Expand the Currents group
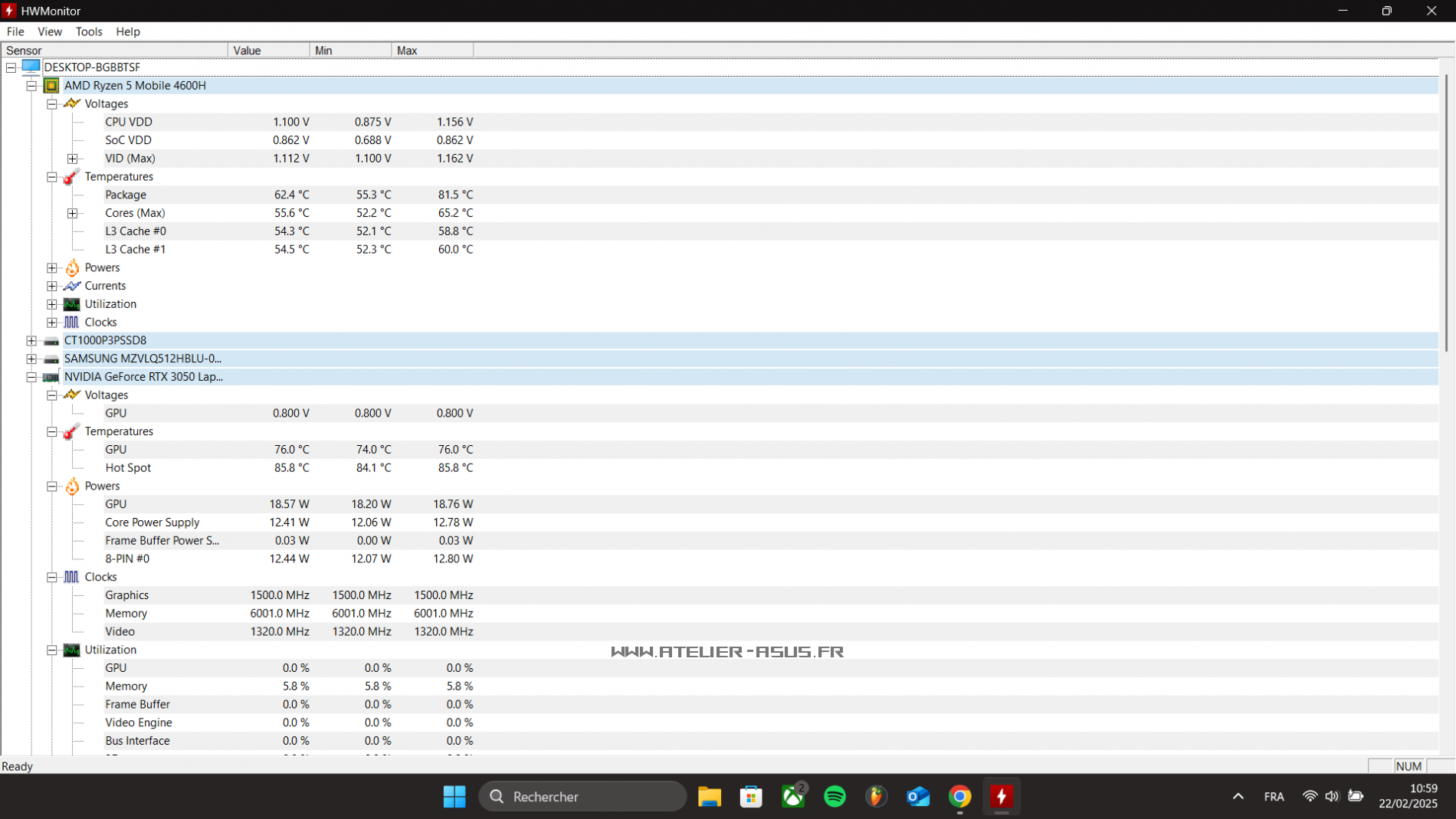The image size is (1456, 819). click(x=51, y=286)
